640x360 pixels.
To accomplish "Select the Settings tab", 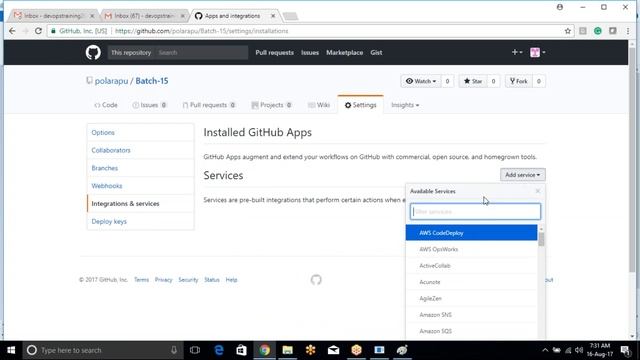I will click(x=360, y=105).
